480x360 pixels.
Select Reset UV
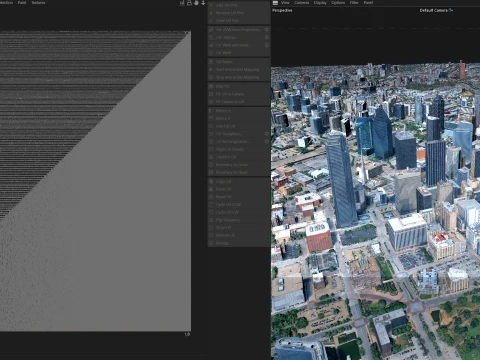click(239, 197)
